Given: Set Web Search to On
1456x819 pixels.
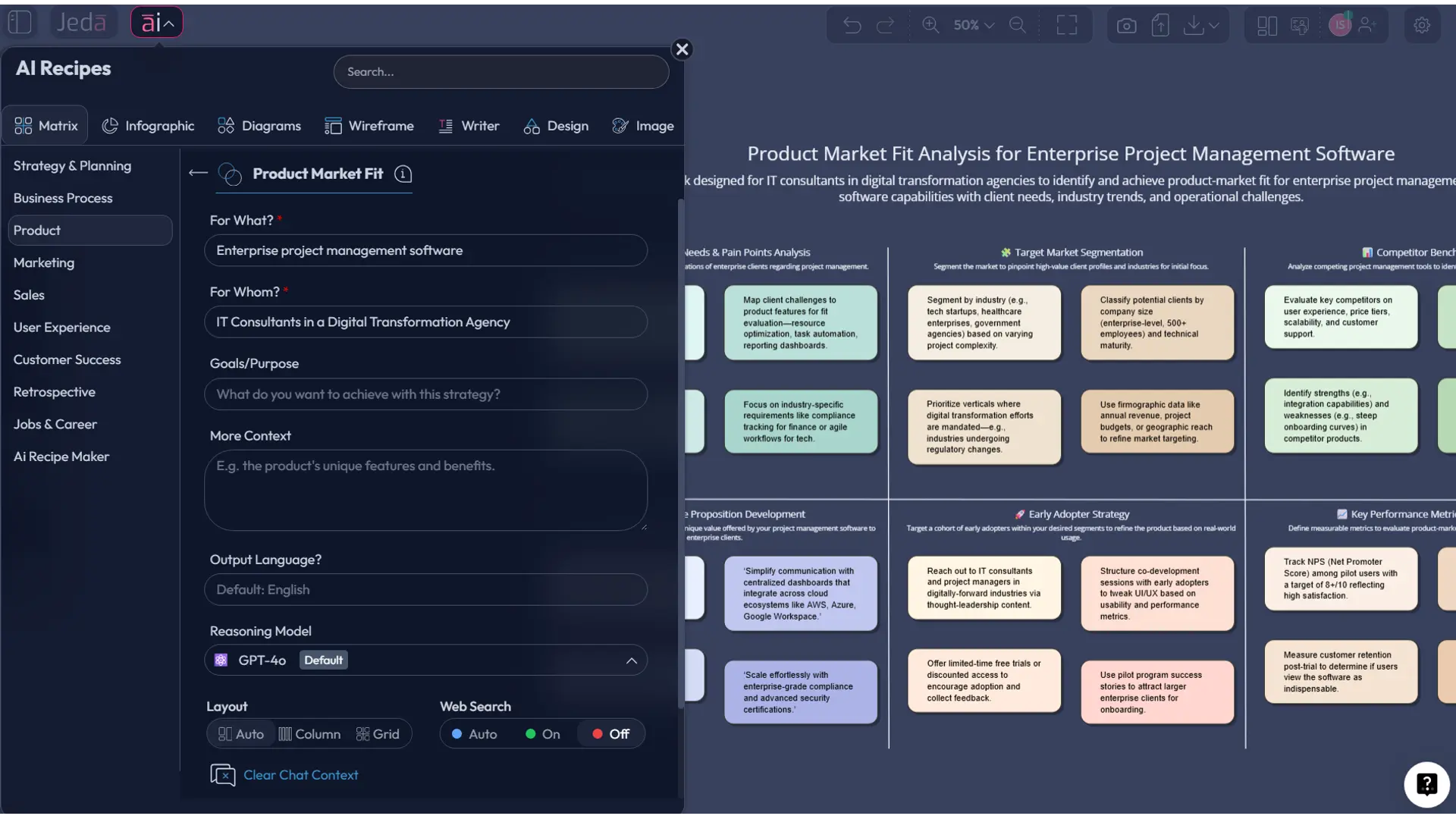Looking at the screenshot, I should pyautogui.click(x=541, y=733).
